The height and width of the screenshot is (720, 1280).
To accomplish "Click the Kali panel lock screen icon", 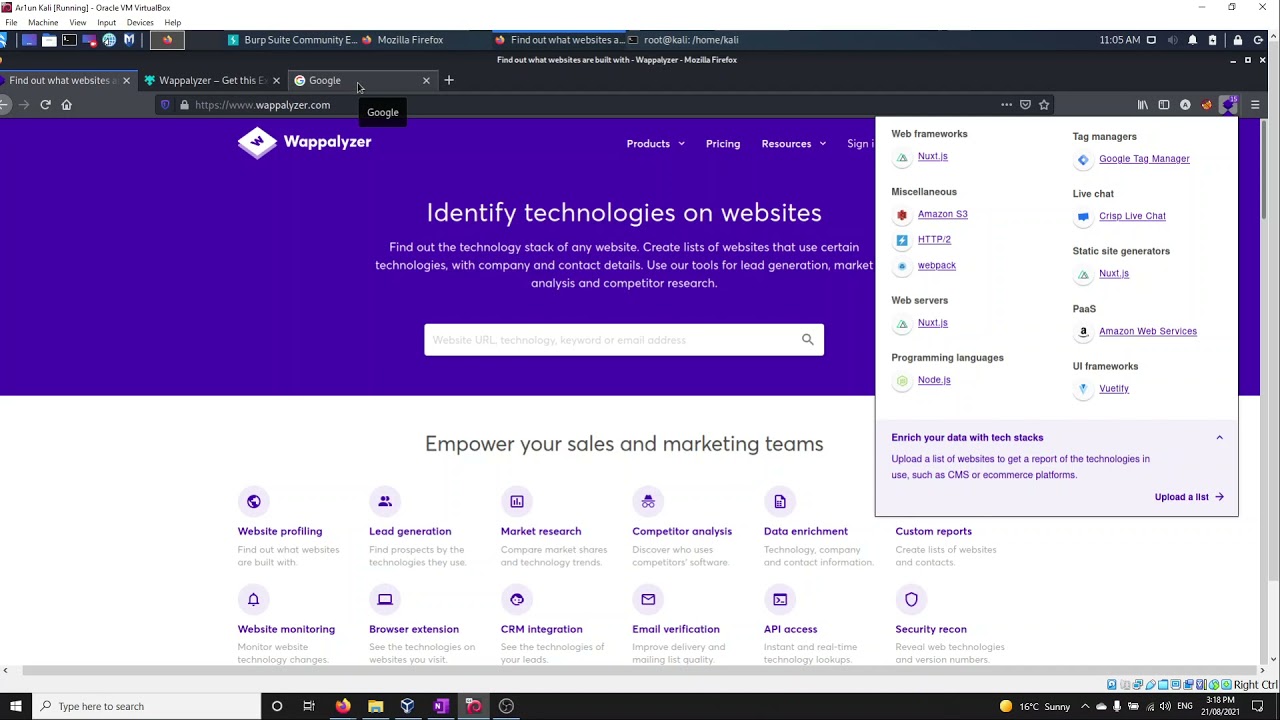I will coord(1238,40).
